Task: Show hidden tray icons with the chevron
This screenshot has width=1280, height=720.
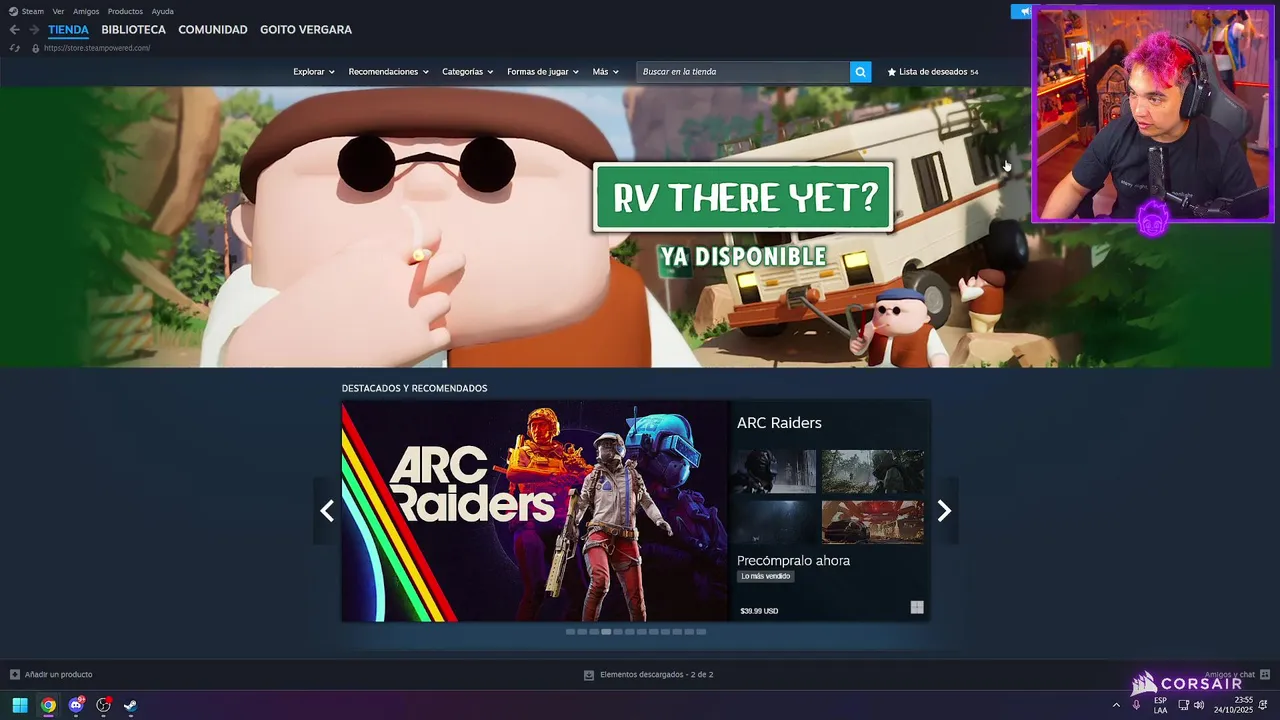Action: 1116,705
